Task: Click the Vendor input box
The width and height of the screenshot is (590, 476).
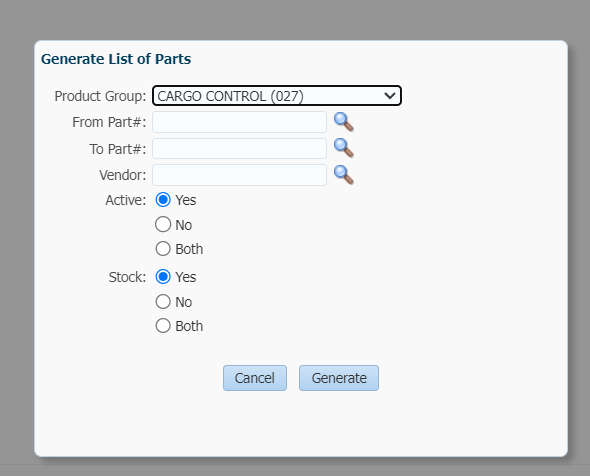Action: tap(239, 175)
